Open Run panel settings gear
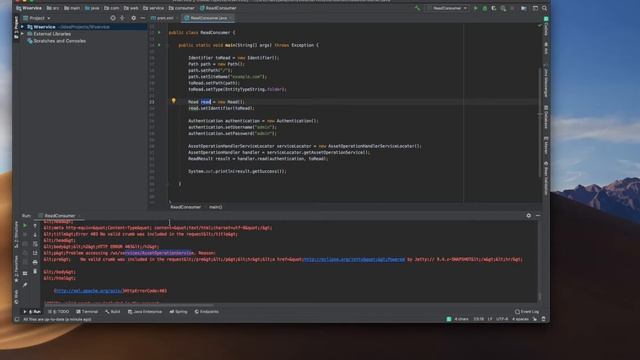 pyautogui.click(x=529, y=216)
